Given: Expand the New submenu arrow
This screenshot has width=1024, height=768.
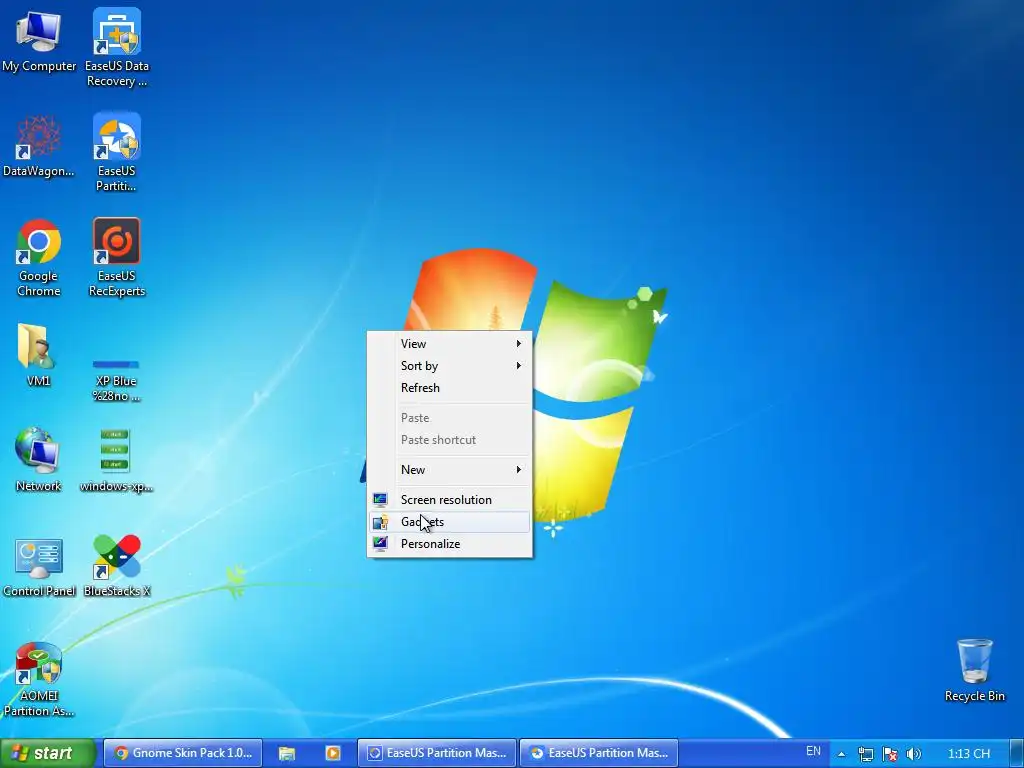Looking at the screenshot, I should [519, 470].
